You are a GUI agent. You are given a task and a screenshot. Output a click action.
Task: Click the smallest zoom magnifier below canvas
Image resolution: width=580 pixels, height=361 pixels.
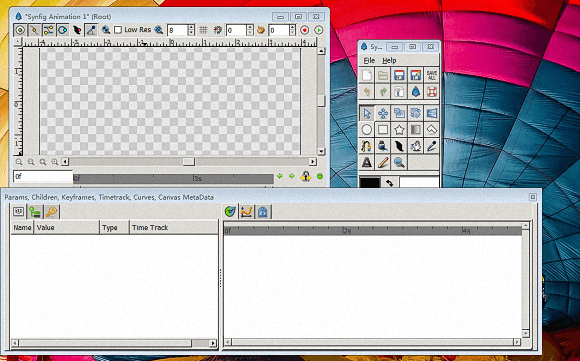[x=19, y=162]
